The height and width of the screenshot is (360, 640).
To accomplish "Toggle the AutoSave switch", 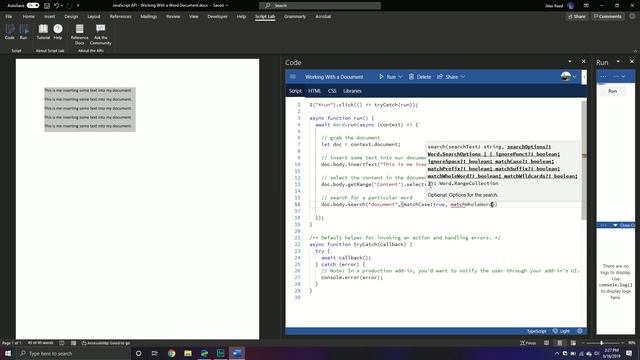I will (x=33, y=6).
